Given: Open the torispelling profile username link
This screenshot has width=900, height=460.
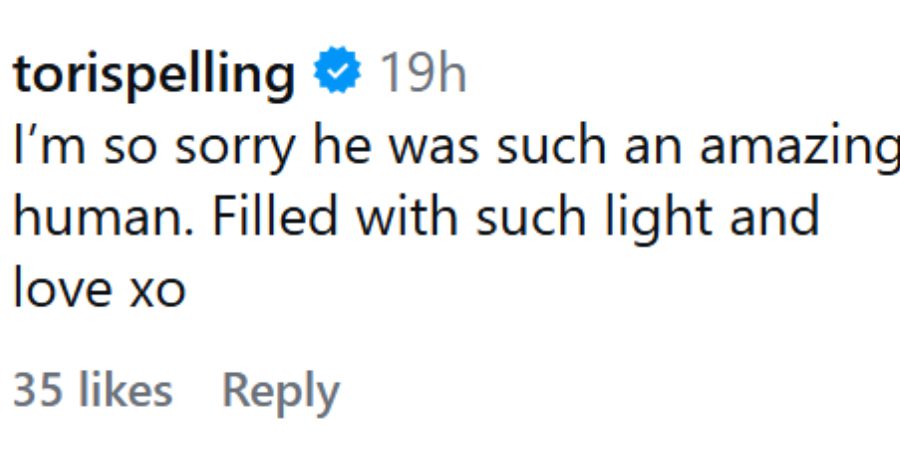Looking at the screenshot, I should click(153, 77).
